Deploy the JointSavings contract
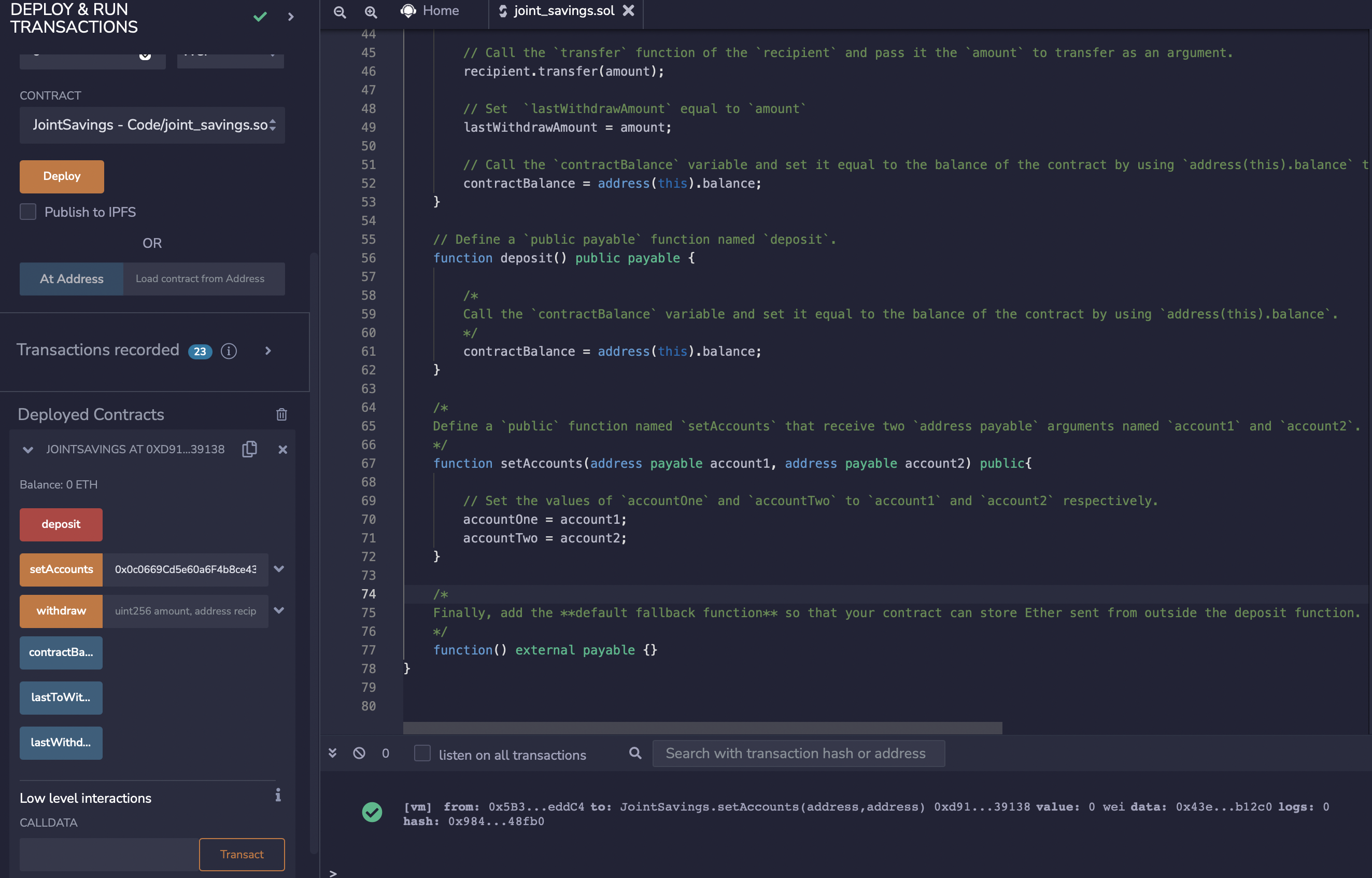Image resolution: width=1372 pixels, height=878 pixels. click(61, 176)
